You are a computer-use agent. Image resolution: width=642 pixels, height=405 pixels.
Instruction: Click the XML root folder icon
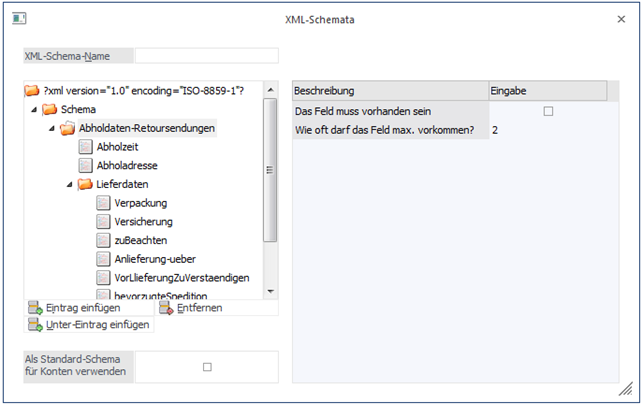pyautogui.click(x=32, y=91)
